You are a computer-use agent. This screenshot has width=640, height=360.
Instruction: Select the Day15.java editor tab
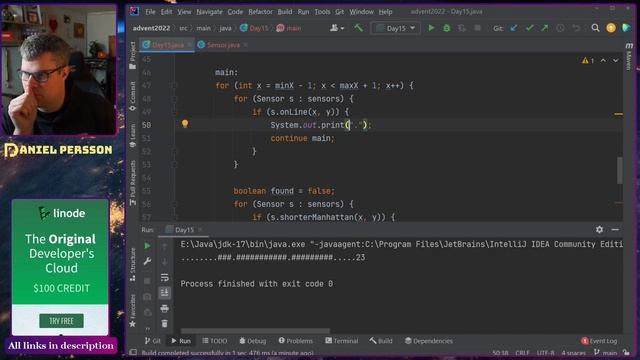pos(167,45)
